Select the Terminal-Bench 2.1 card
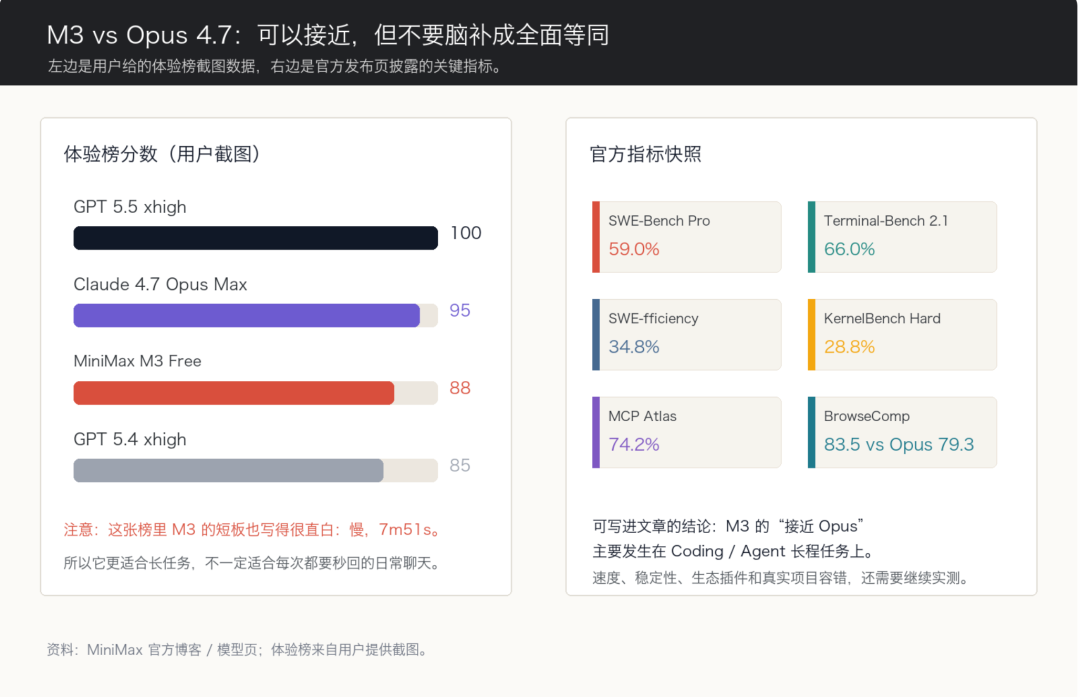 902,237
